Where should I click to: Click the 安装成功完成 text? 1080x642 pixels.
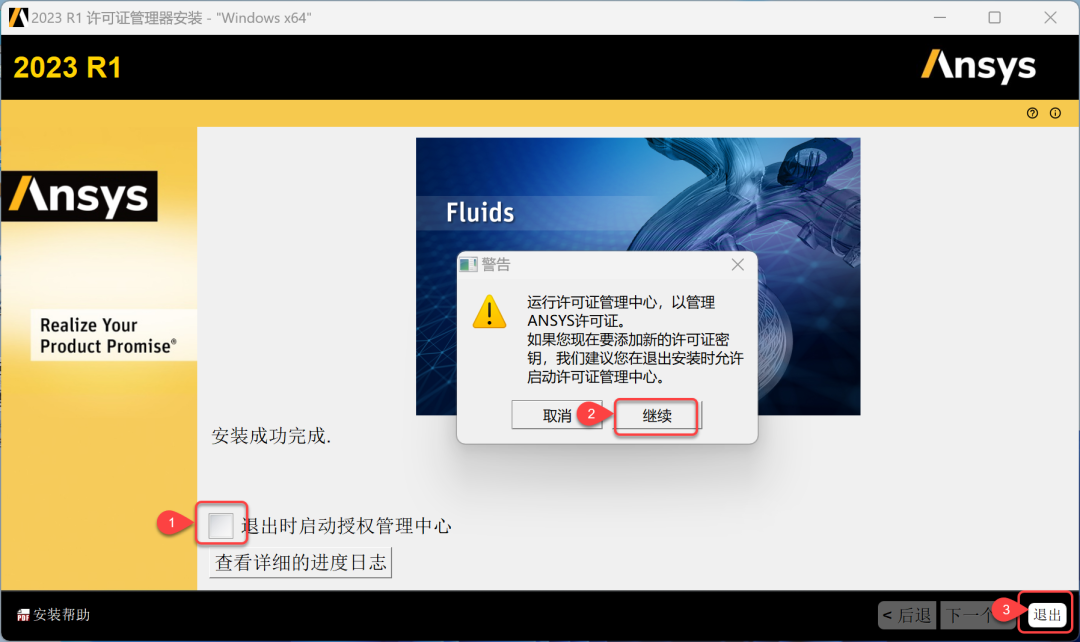tap(271, 436)
